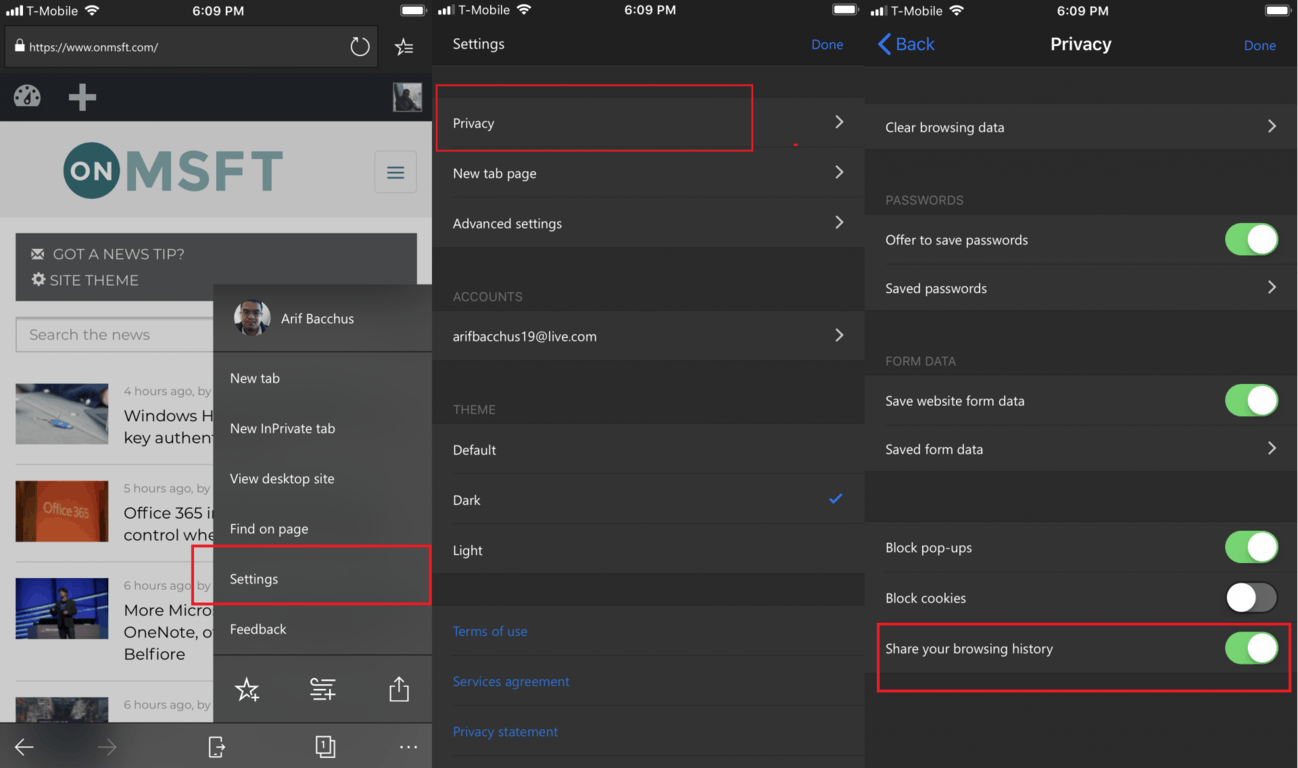Viewport: 1298px width, 768px height.
Task: Tap the plus icon below address bar
Action: point(82,97)
